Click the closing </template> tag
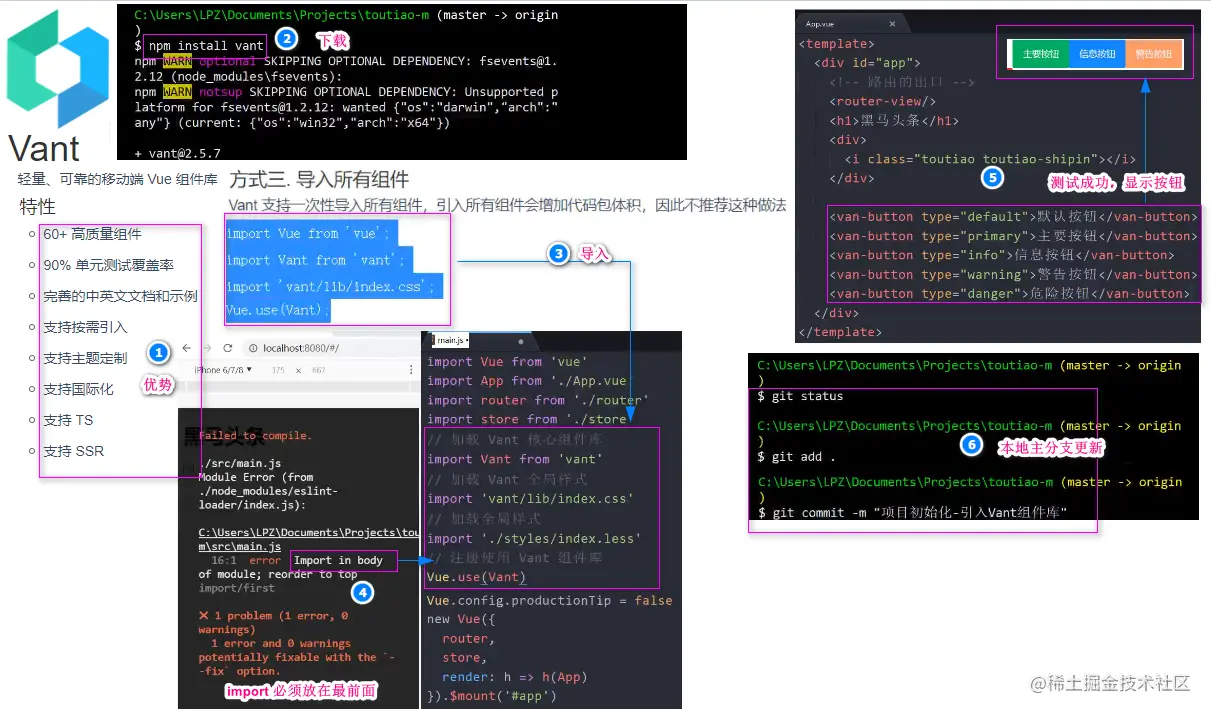The height and width of the screenshot is (714, 1211). pyautogui.click(x=840, y=331)
